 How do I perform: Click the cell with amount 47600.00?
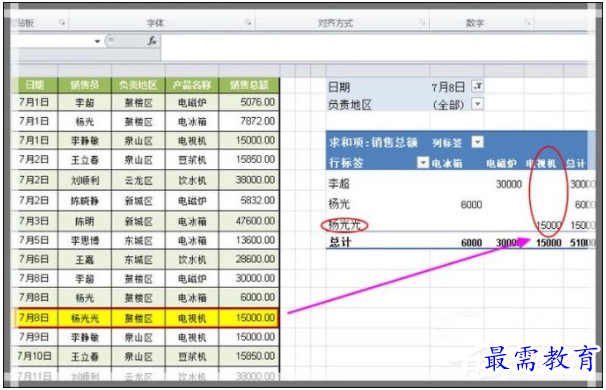point(249,221)
